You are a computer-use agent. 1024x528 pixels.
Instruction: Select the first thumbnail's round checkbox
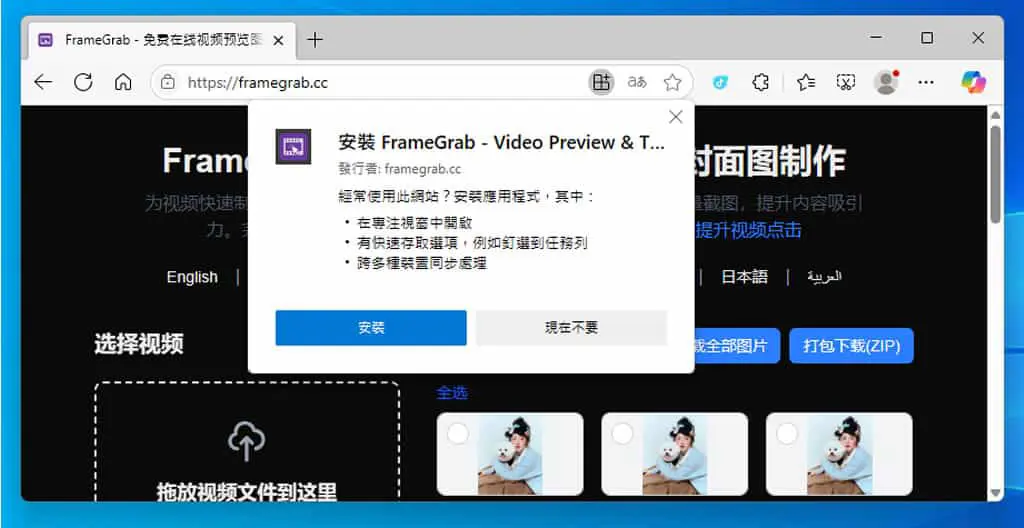click(x=458, y=433)
